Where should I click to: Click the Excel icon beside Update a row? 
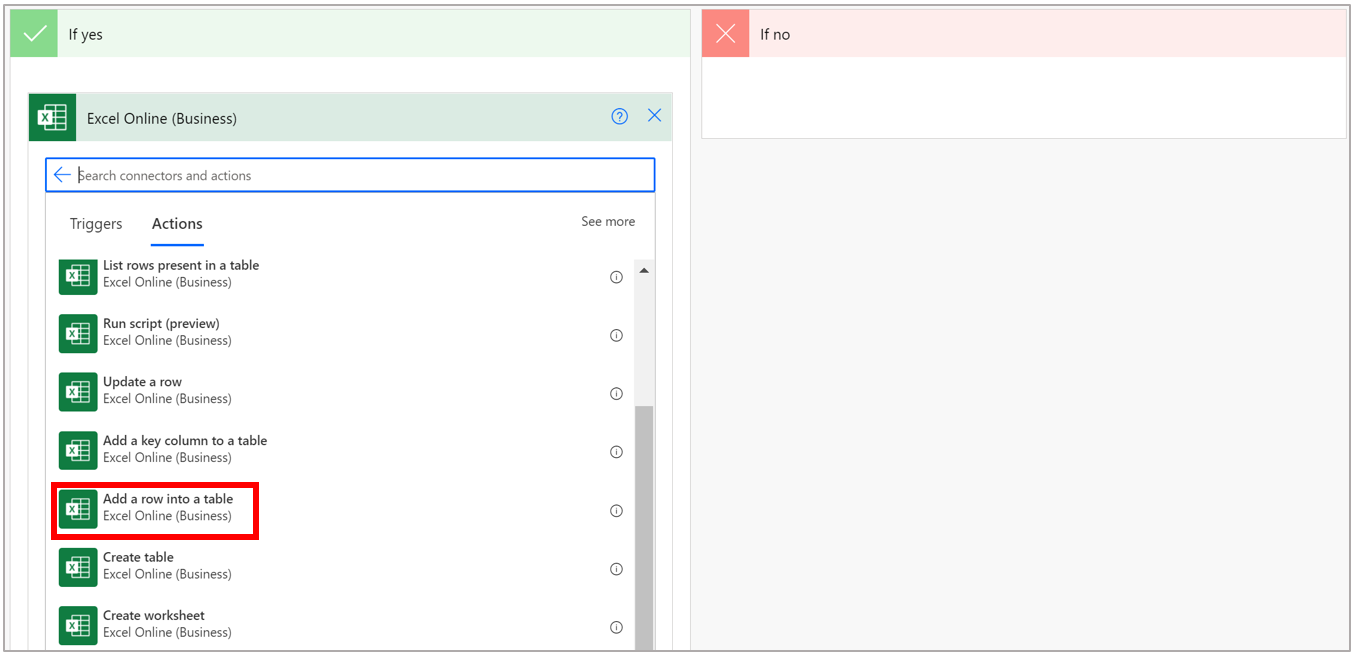click(77, 392)
